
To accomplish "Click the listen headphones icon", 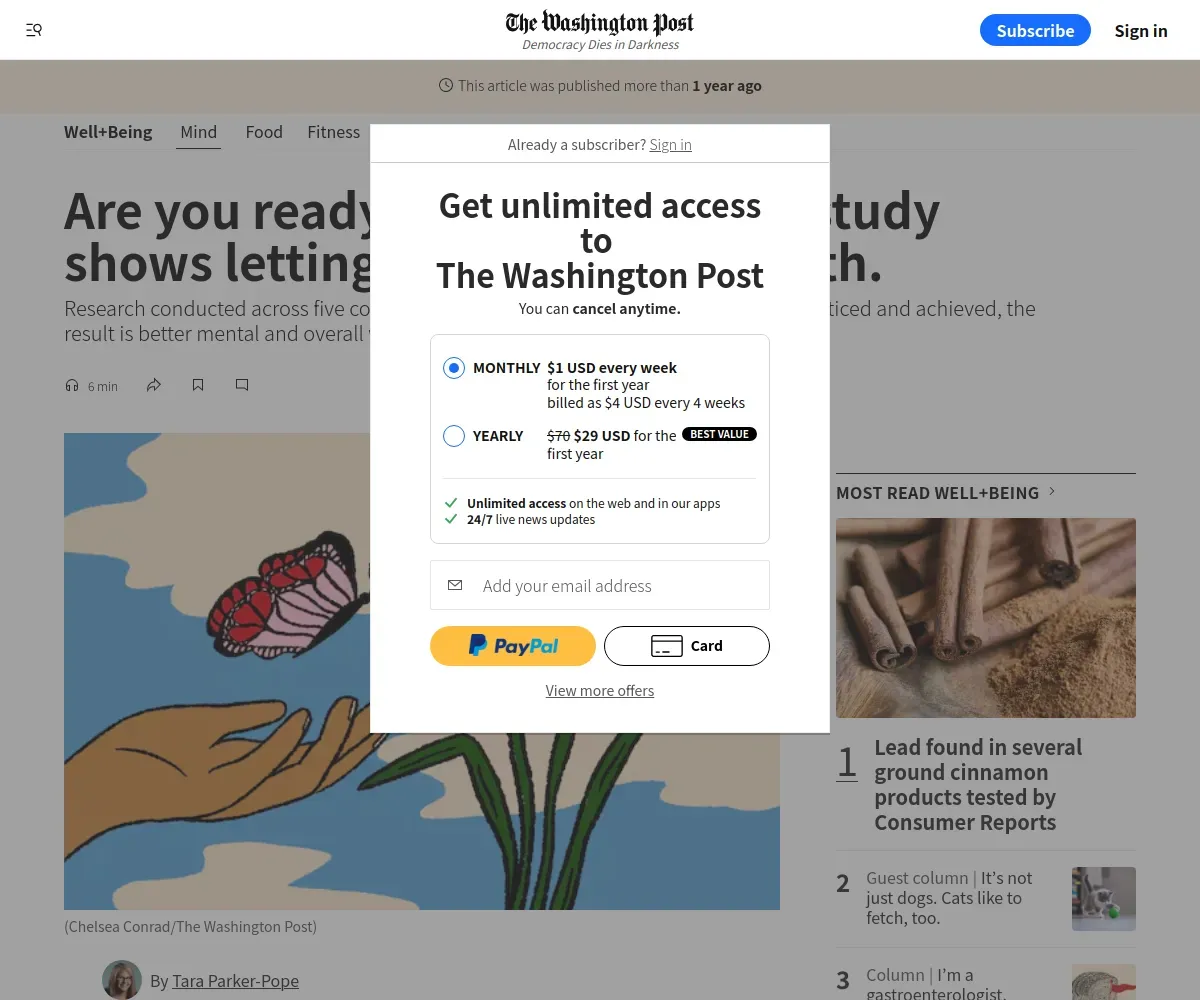I will point(71,385).
